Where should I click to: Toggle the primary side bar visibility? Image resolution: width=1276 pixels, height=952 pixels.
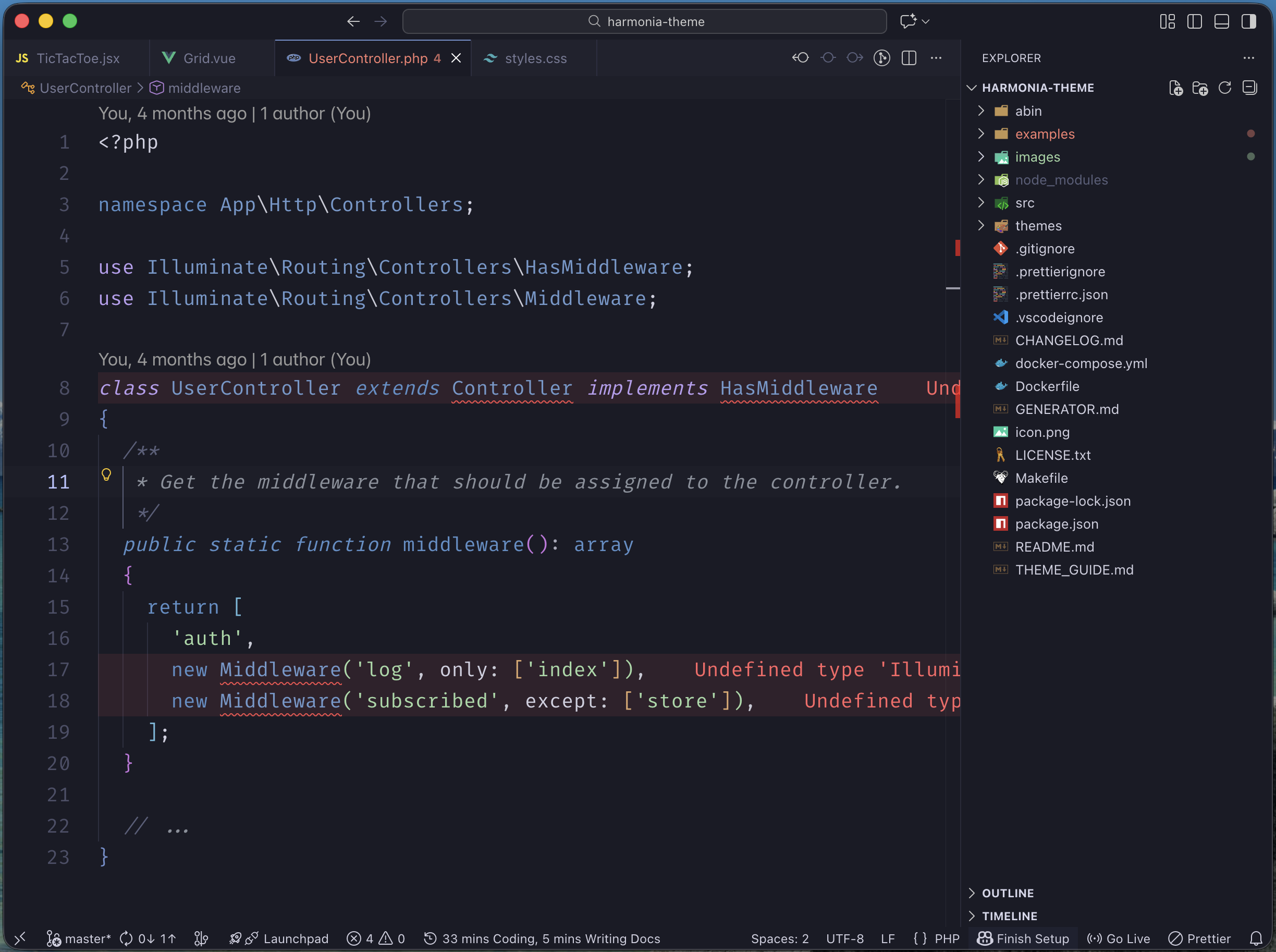pyautogui.click(x=1194, y=21)
